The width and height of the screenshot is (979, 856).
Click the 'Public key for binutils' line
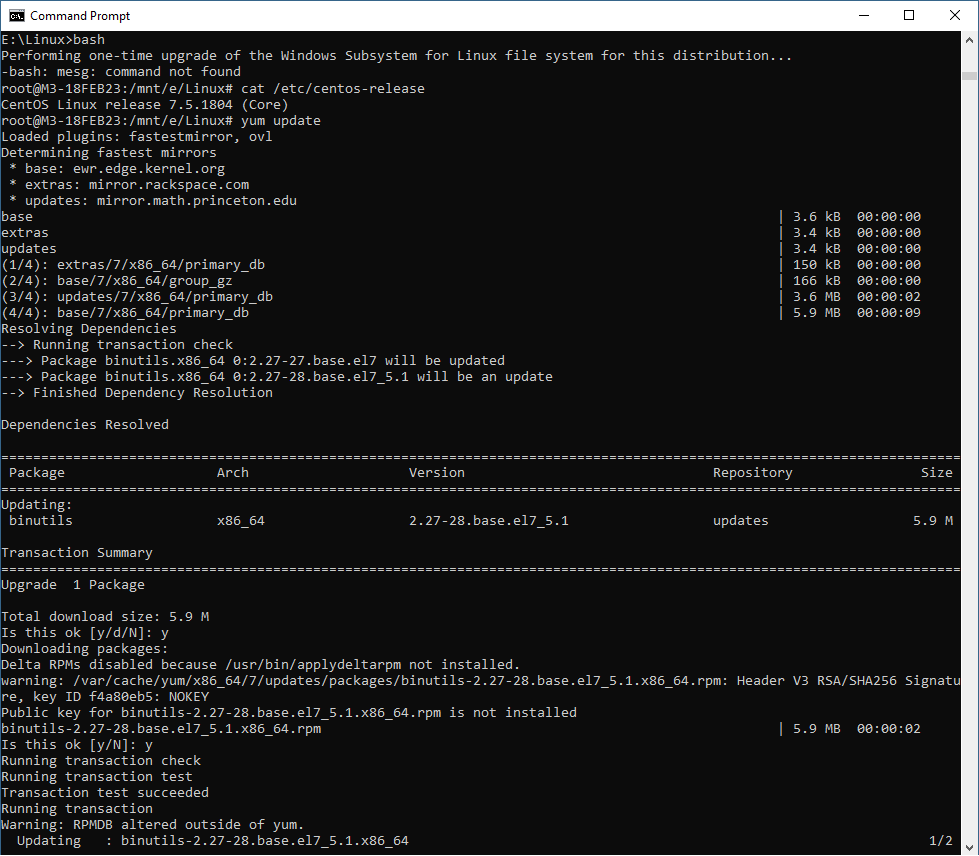289,712
